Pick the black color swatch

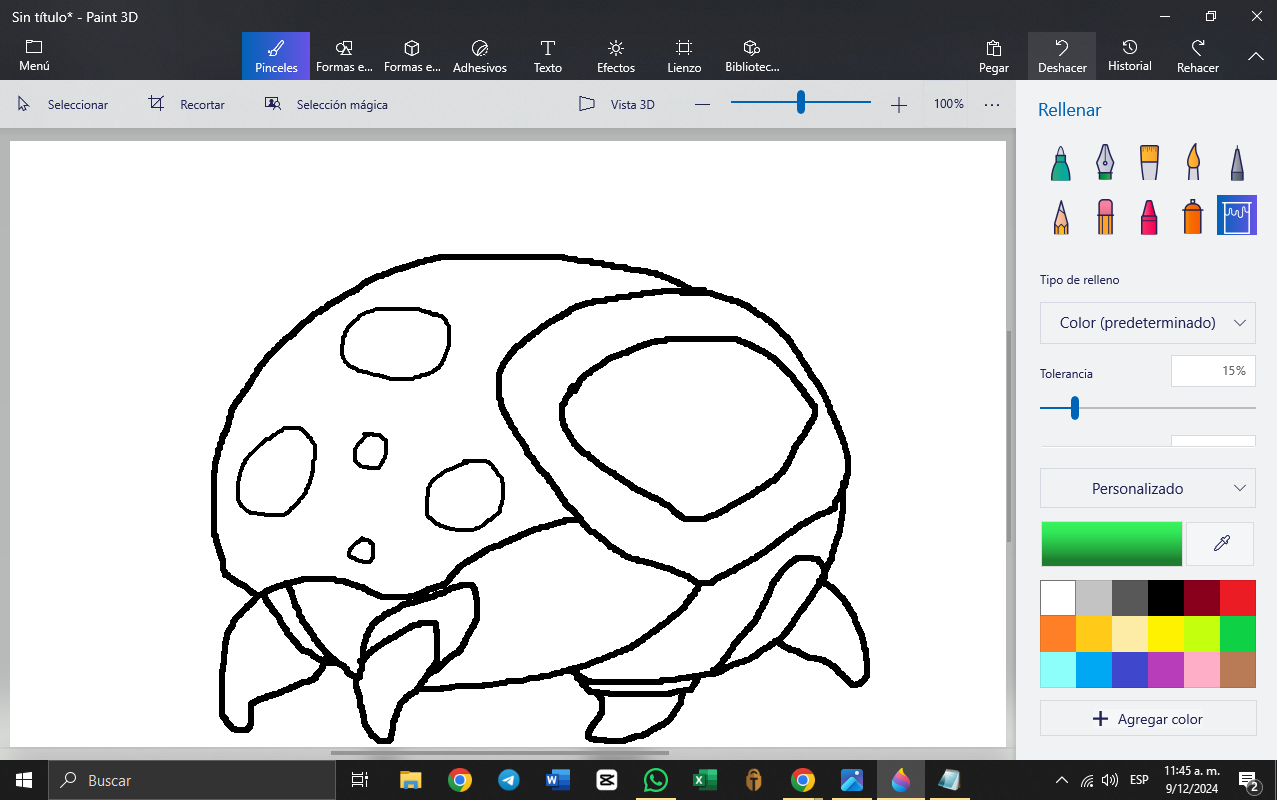(1166, 598)
